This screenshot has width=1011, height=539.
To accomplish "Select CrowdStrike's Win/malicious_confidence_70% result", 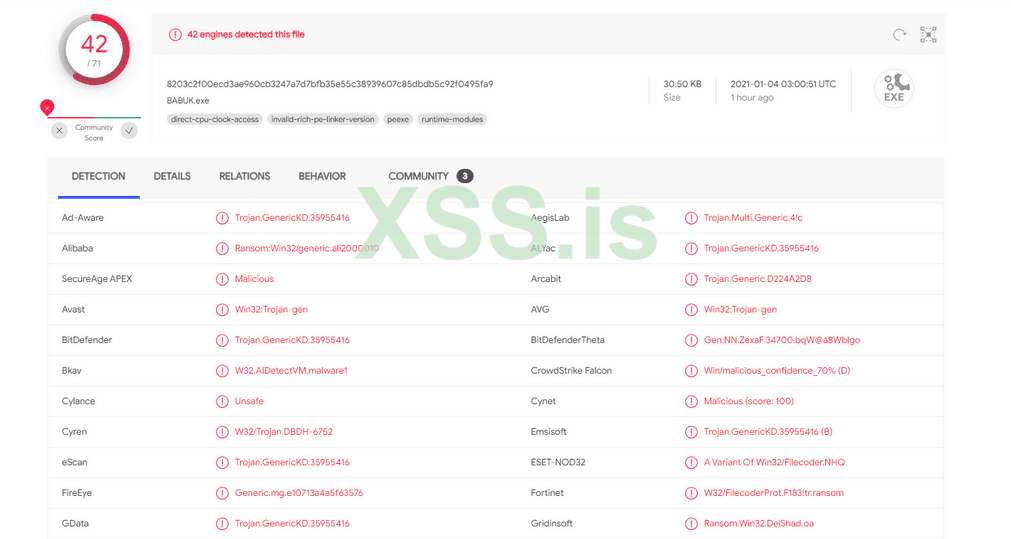I will point(777,371).
